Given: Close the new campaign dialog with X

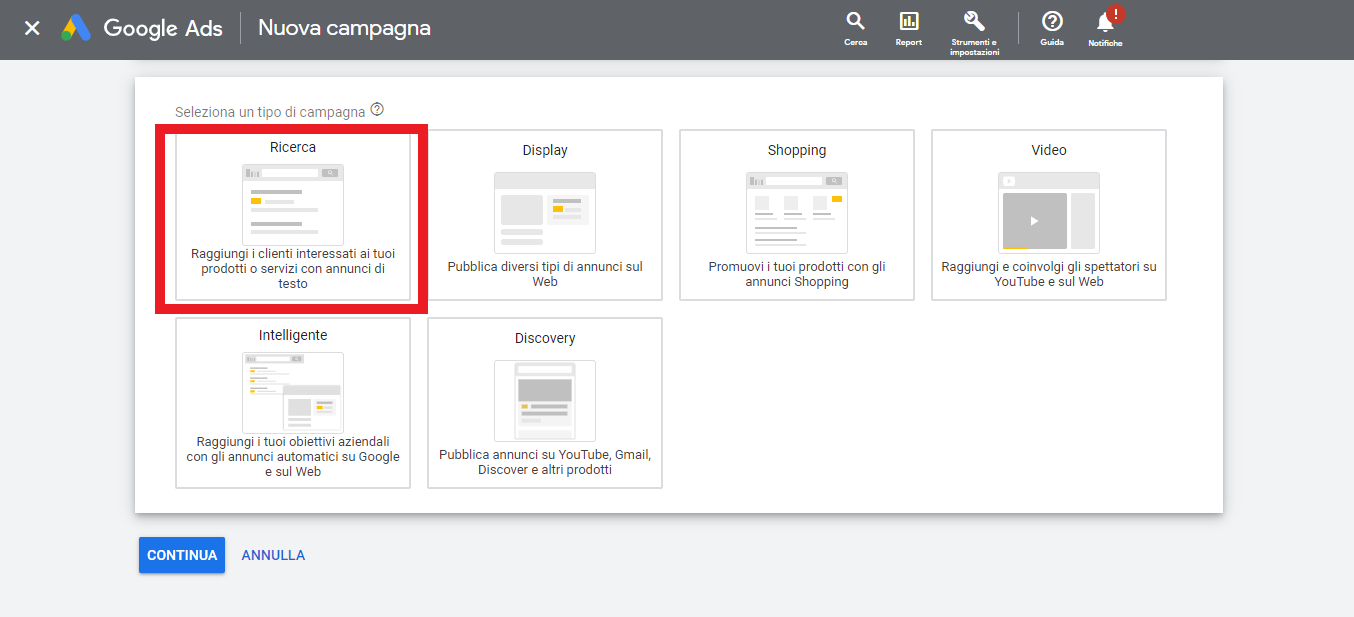Looking at the screenshot, I should click(32, 28).
